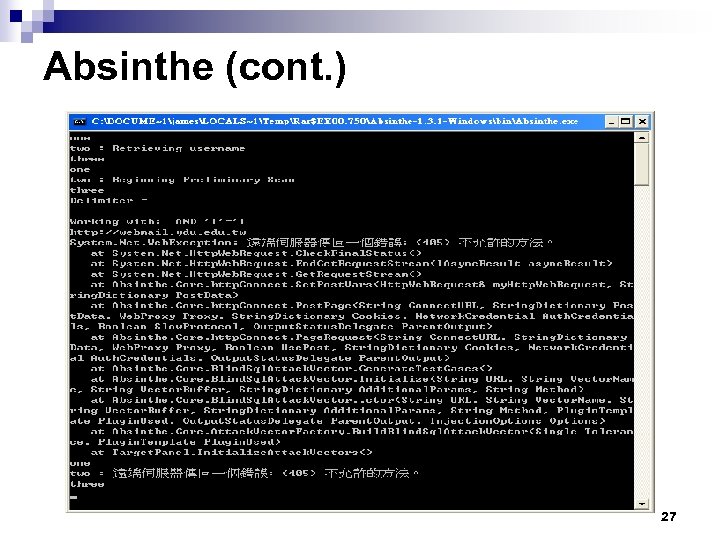Click the vertical scrollbar thumb in console

point(641,164)
